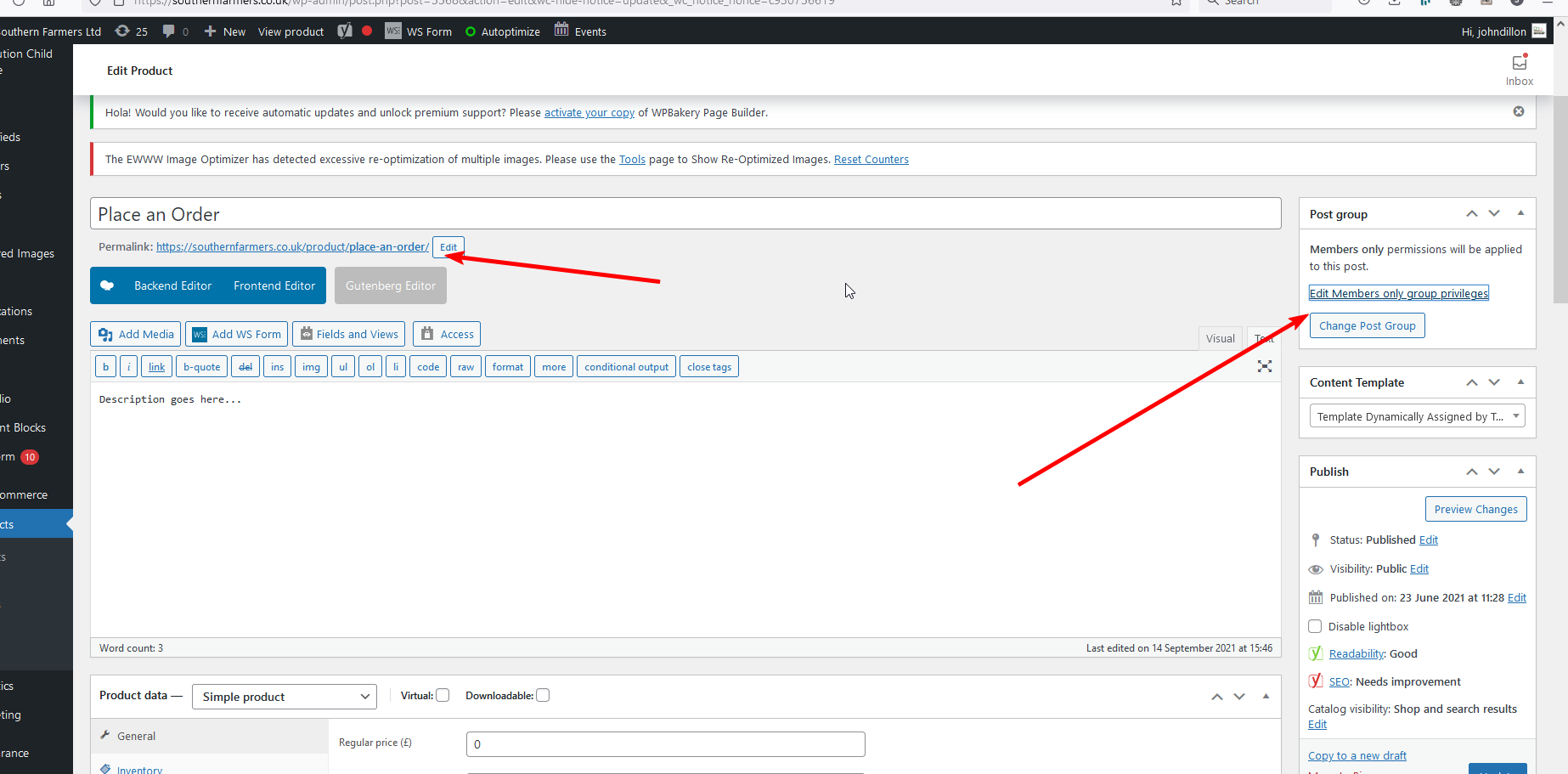Click the Yoast SEO icon in admin bar
1568x774 pixels.
[345, 31]
